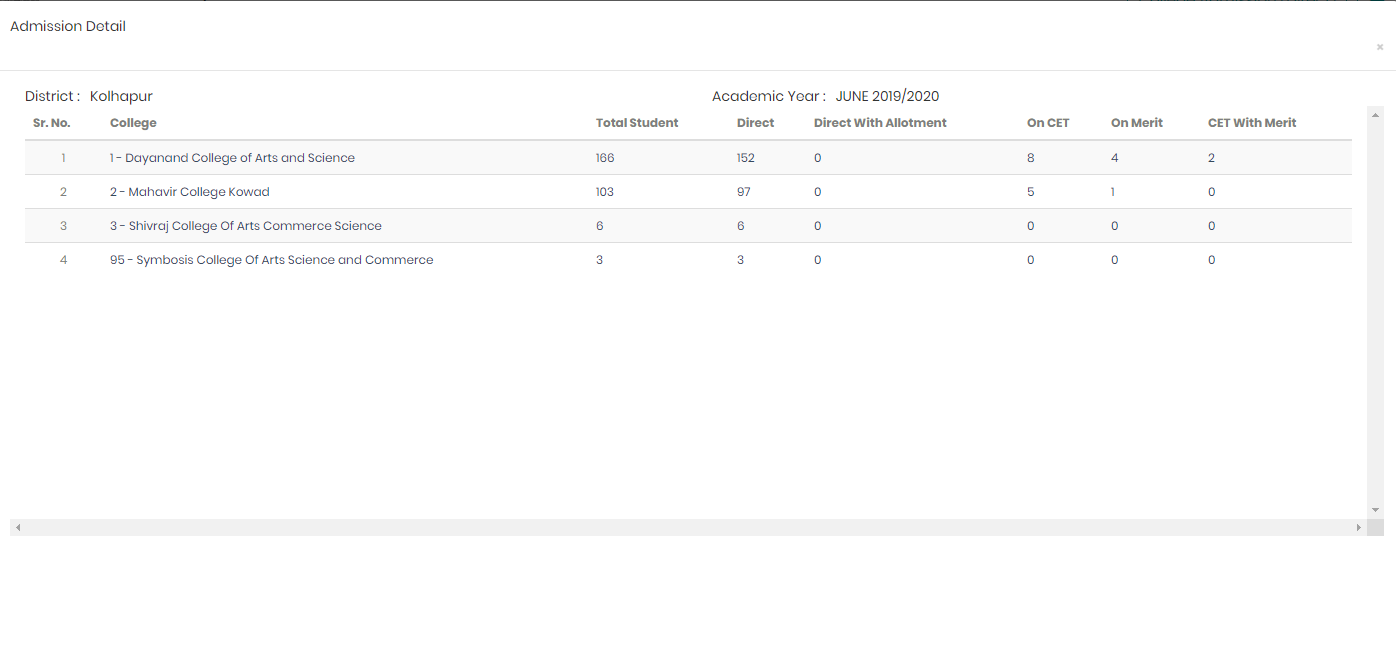1396x668 pixels.
Task: Open Dayanand College of Arts and Science
Action: point(232,158)
